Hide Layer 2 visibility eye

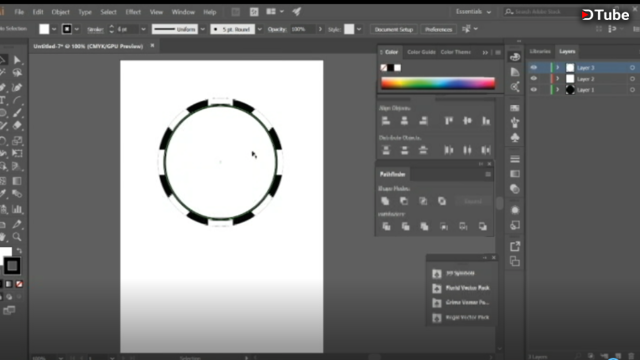point(533,78)
